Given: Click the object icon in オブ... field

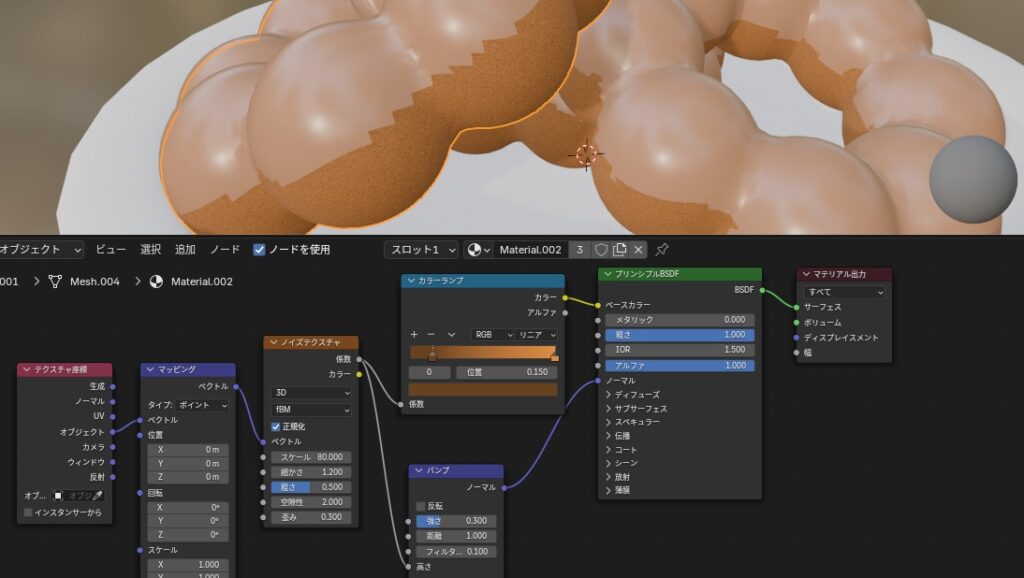Looking at the screenshot, I should click(x=58, y=496).
